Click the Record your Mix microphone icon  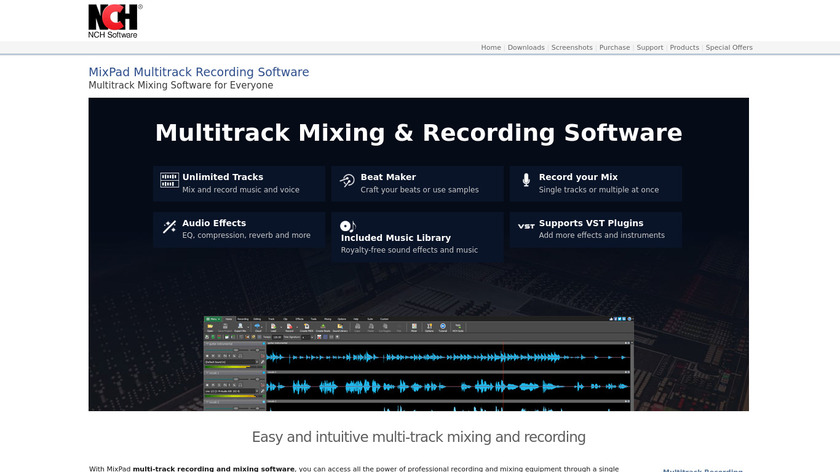pos(526,180)
